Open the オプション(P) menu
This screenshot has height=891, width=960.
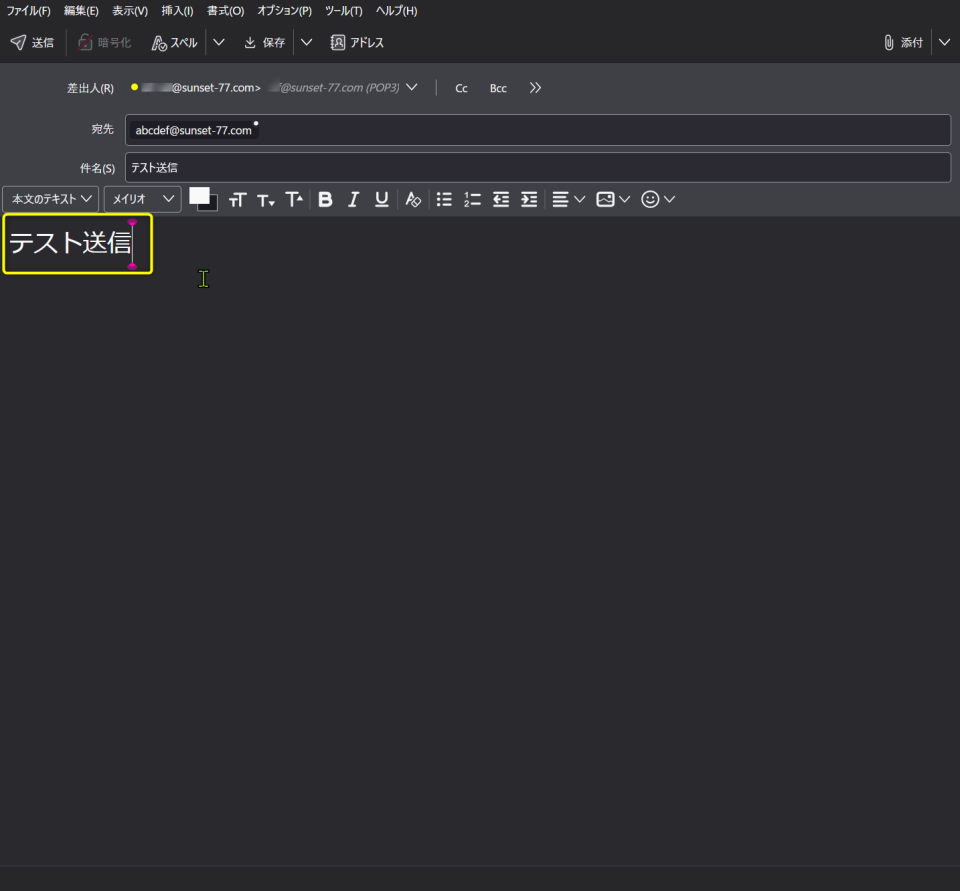[284, 11]
